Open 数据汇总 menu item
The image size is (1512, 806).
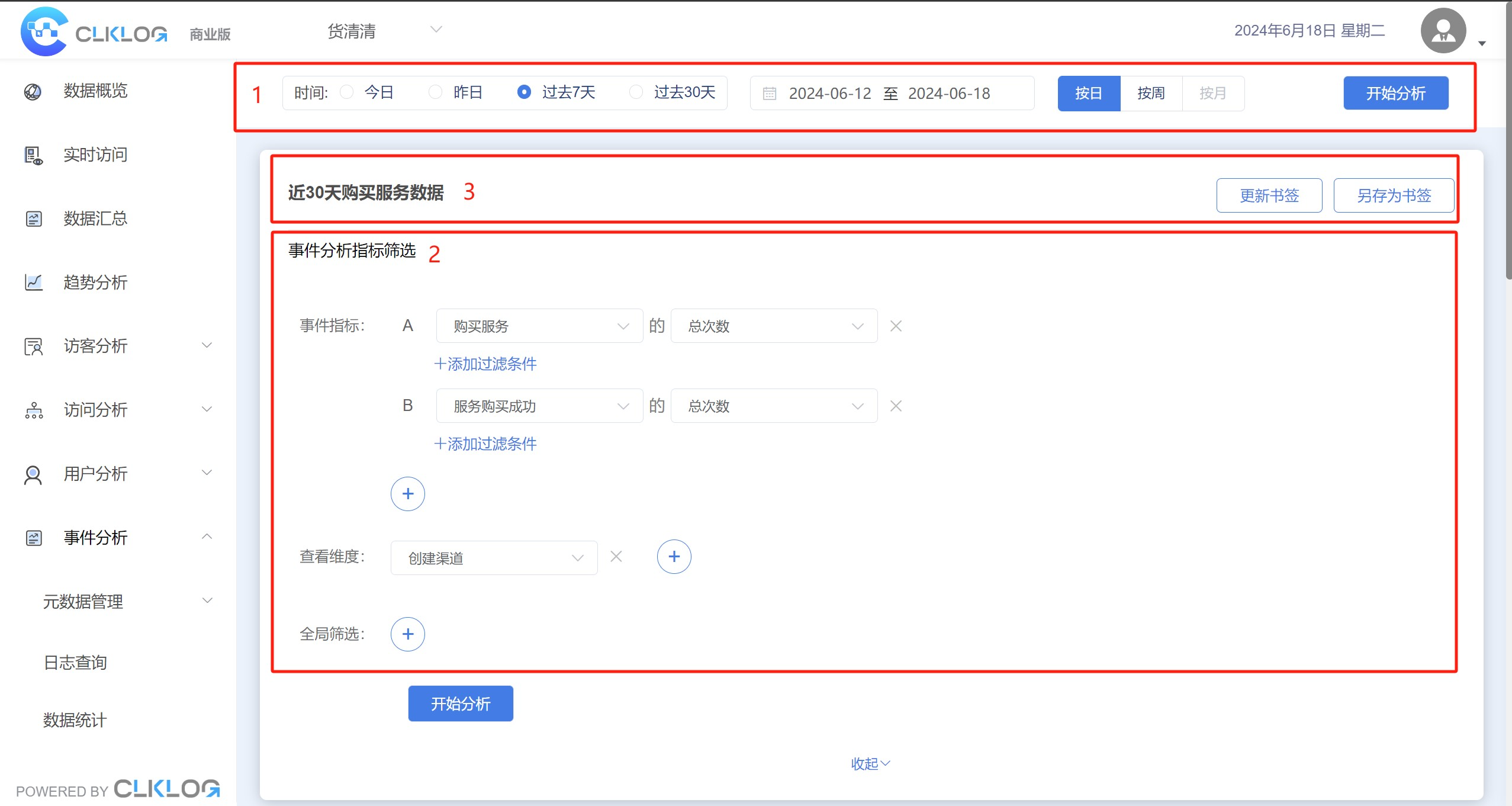(x=95, y=219)
